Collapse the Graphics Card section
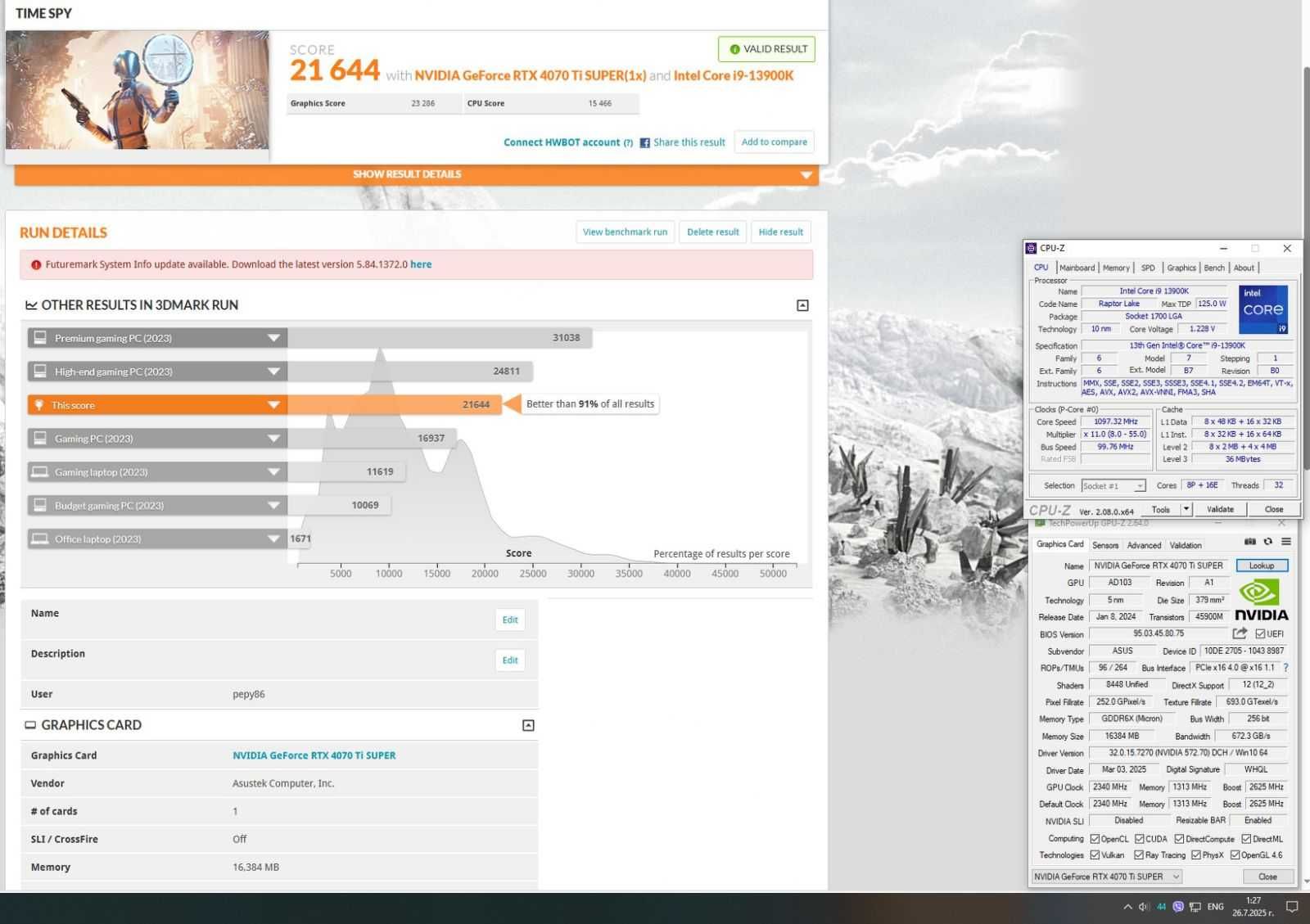The height and width of the screenshot is (924, 1310). point(528,725)
